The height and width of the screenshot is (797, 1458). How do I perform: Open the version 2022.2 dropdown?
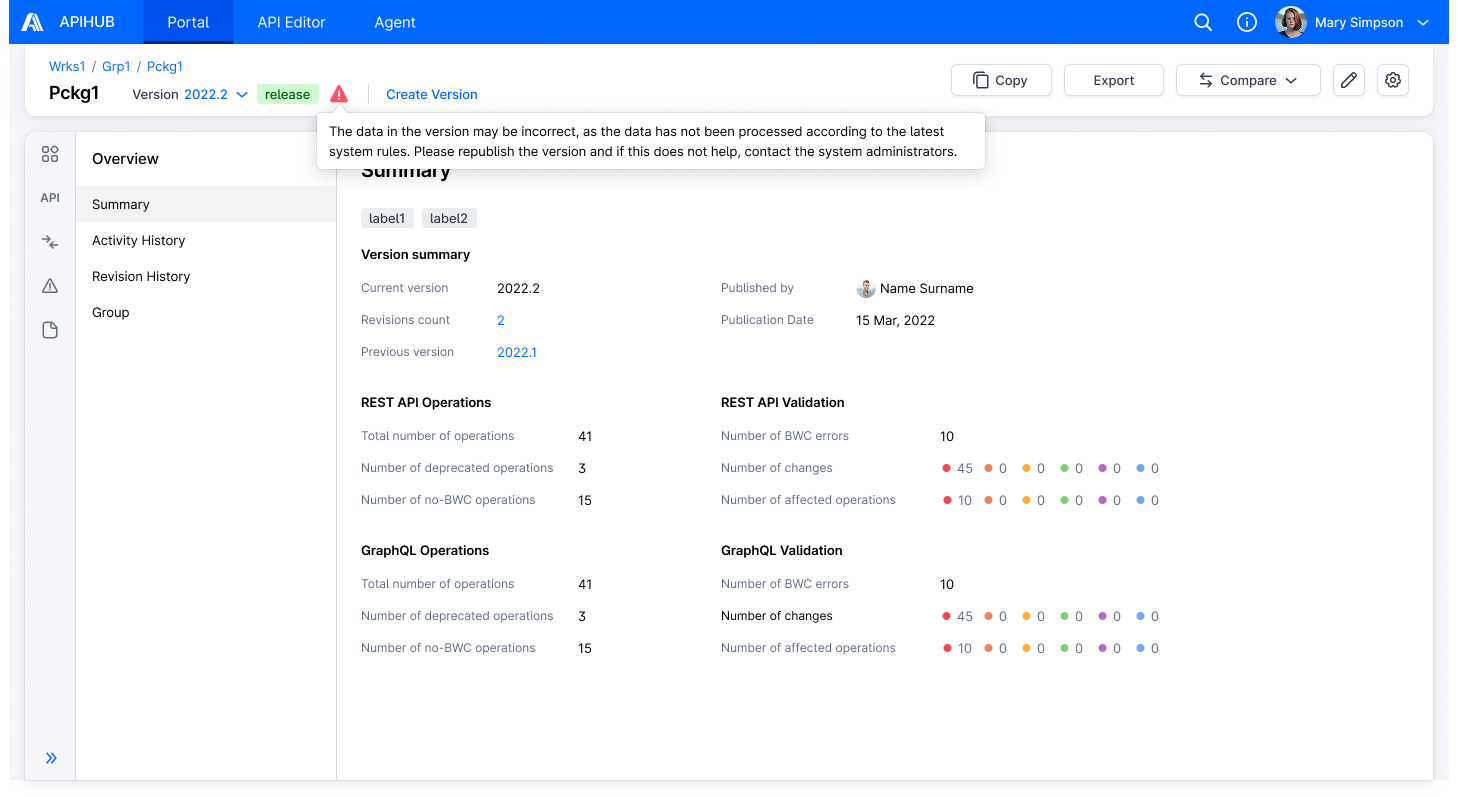tap(216, 94)
